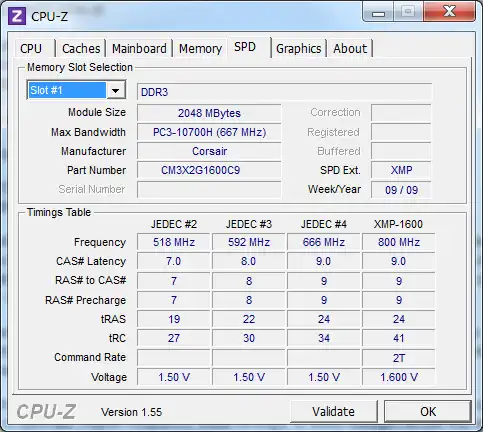Open the Caches tab
The width and height of the screenshot is (483, 432).
(81, 49)
